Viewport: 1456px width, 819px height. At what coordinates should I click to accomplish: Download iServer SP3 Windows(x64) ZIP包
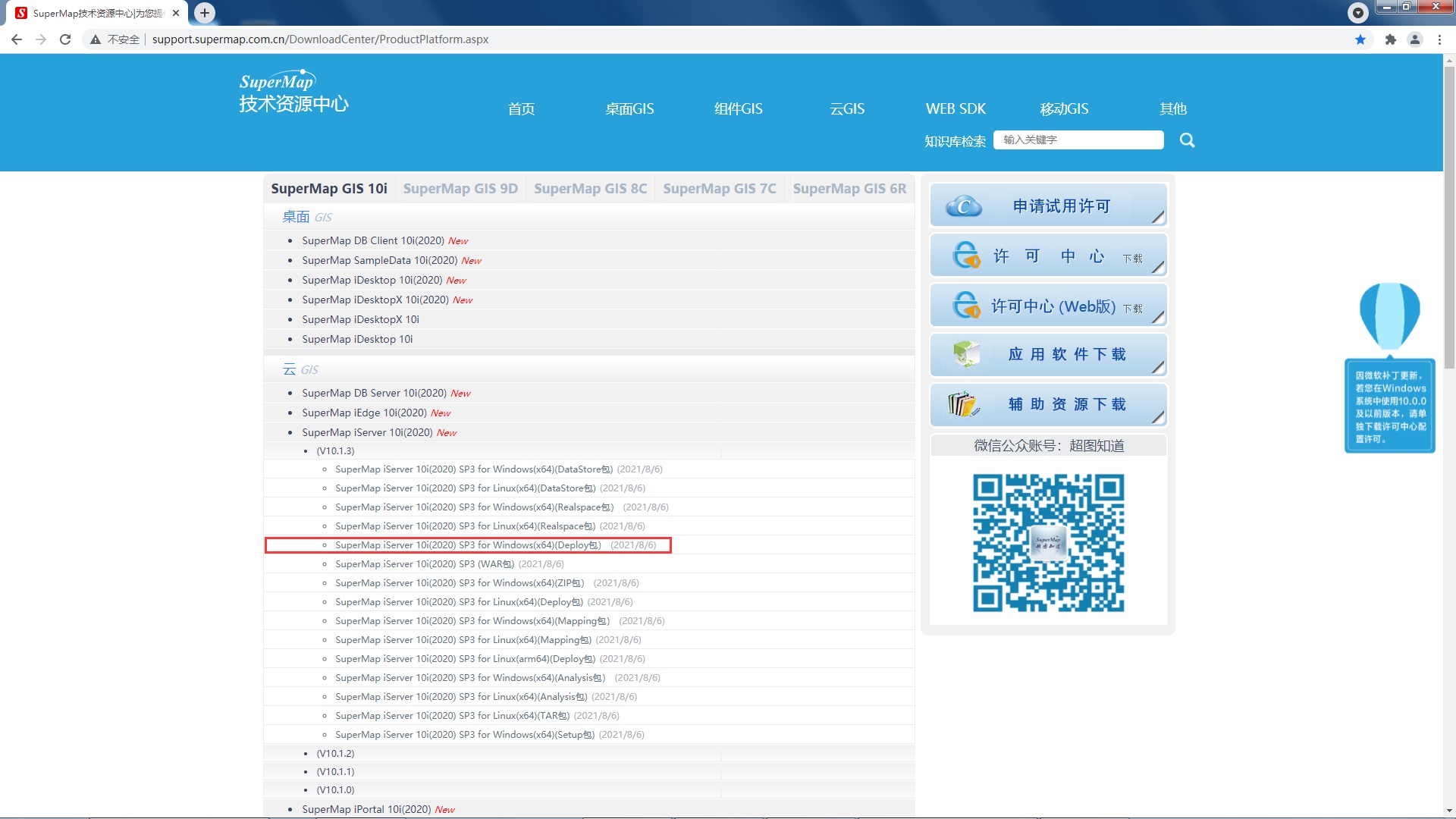pyautogui.click(x=460, y=583)
